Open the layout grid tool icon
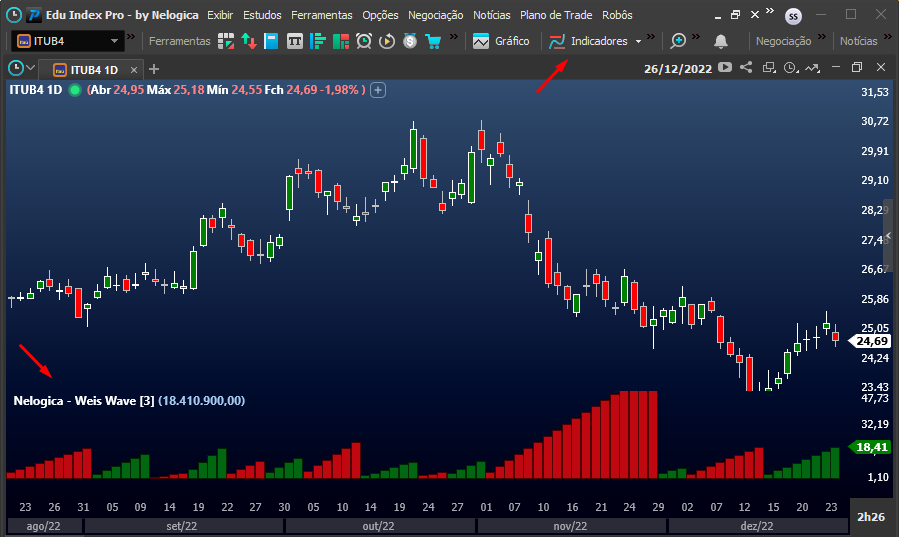The height and width of the screenshot is (537, 899). tap(226, 41)
